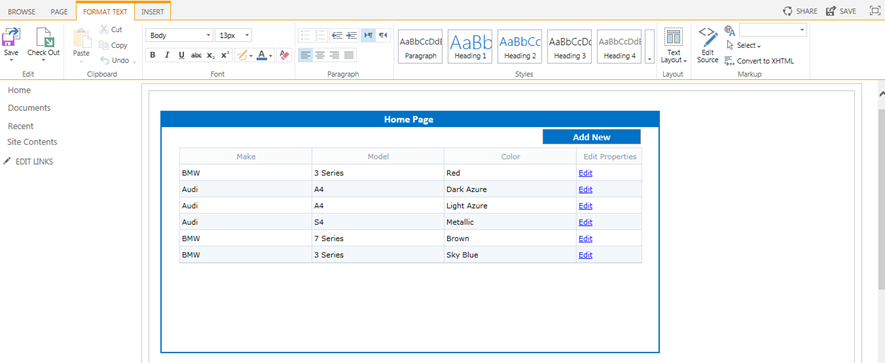Apply the Heading 3 style

[x=569, y=46]
